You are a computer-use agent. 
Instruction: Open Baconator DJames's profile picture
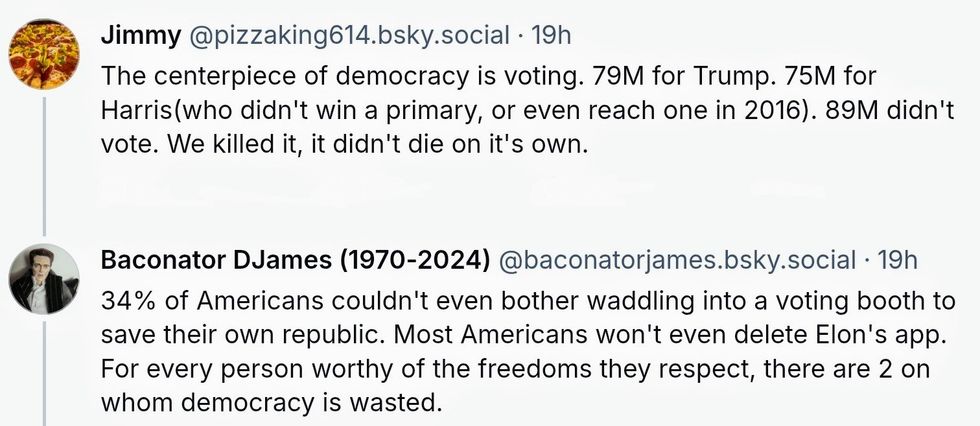point(44,276)
